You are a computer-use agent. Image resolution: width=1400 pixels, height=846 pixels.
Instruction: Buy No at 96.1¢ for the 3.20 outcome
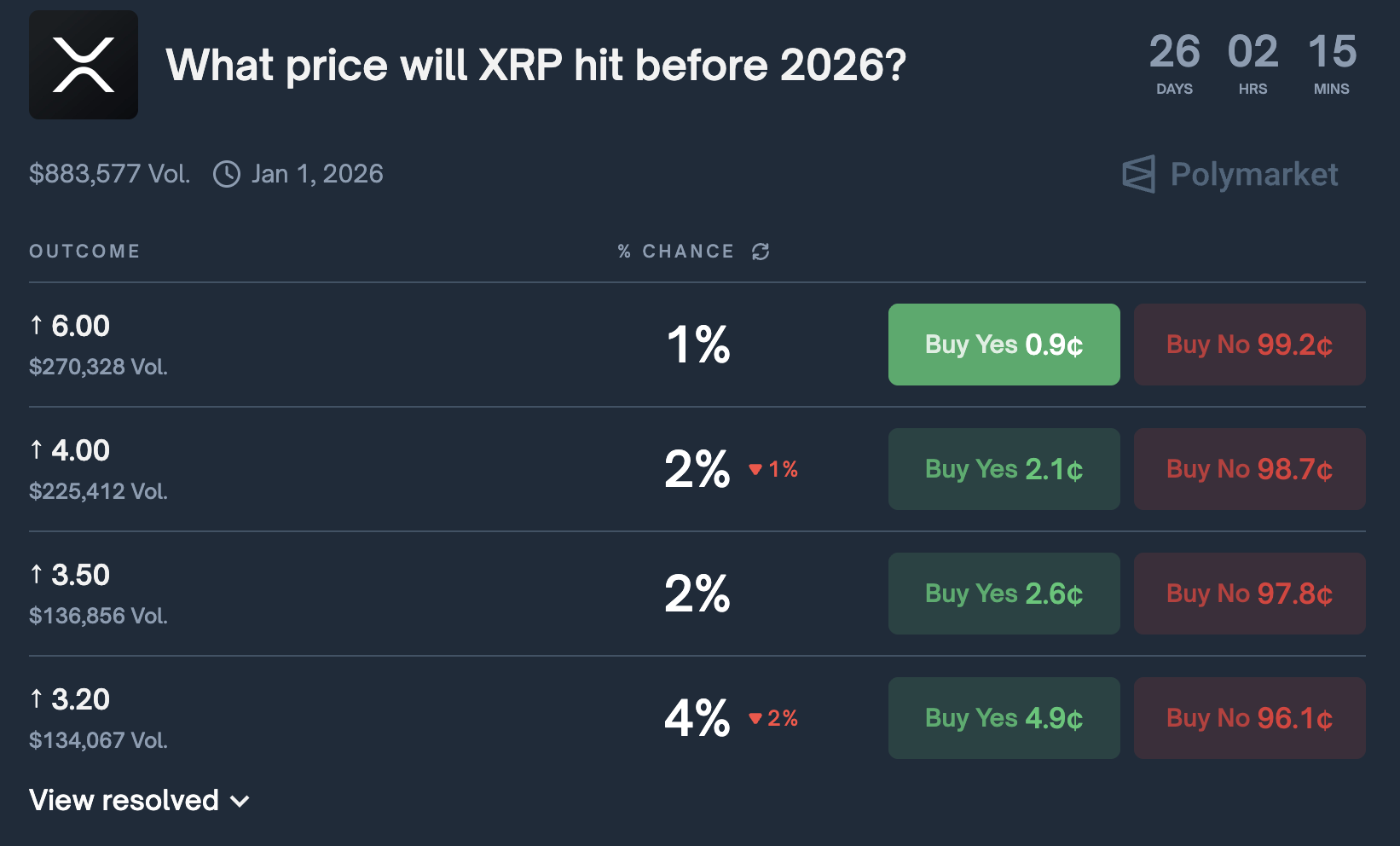click(x=1248, y=718)
